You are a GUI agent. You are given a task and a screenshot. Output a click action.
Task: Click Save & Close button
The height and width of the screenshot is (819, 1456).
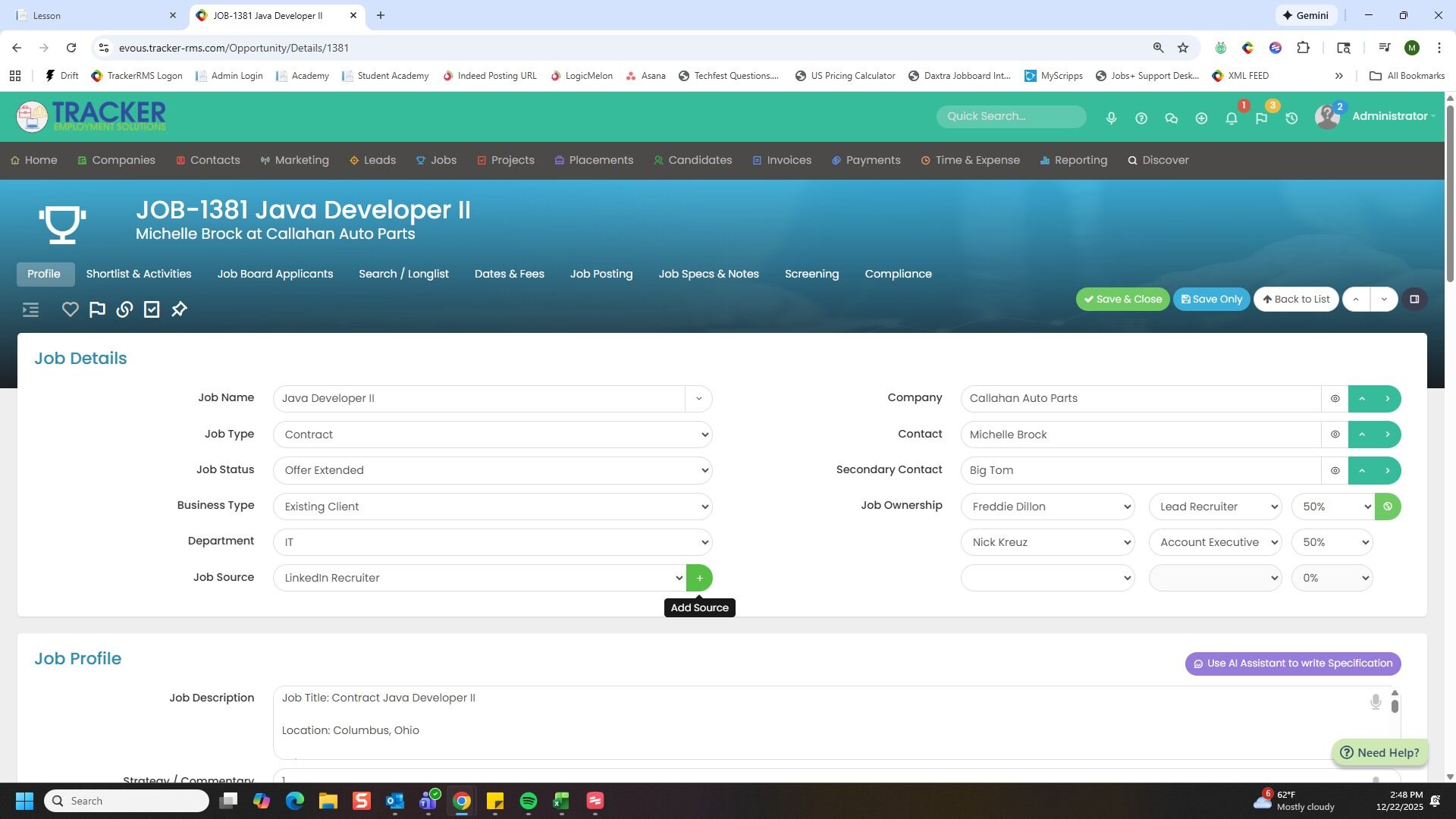[1122, 299]
